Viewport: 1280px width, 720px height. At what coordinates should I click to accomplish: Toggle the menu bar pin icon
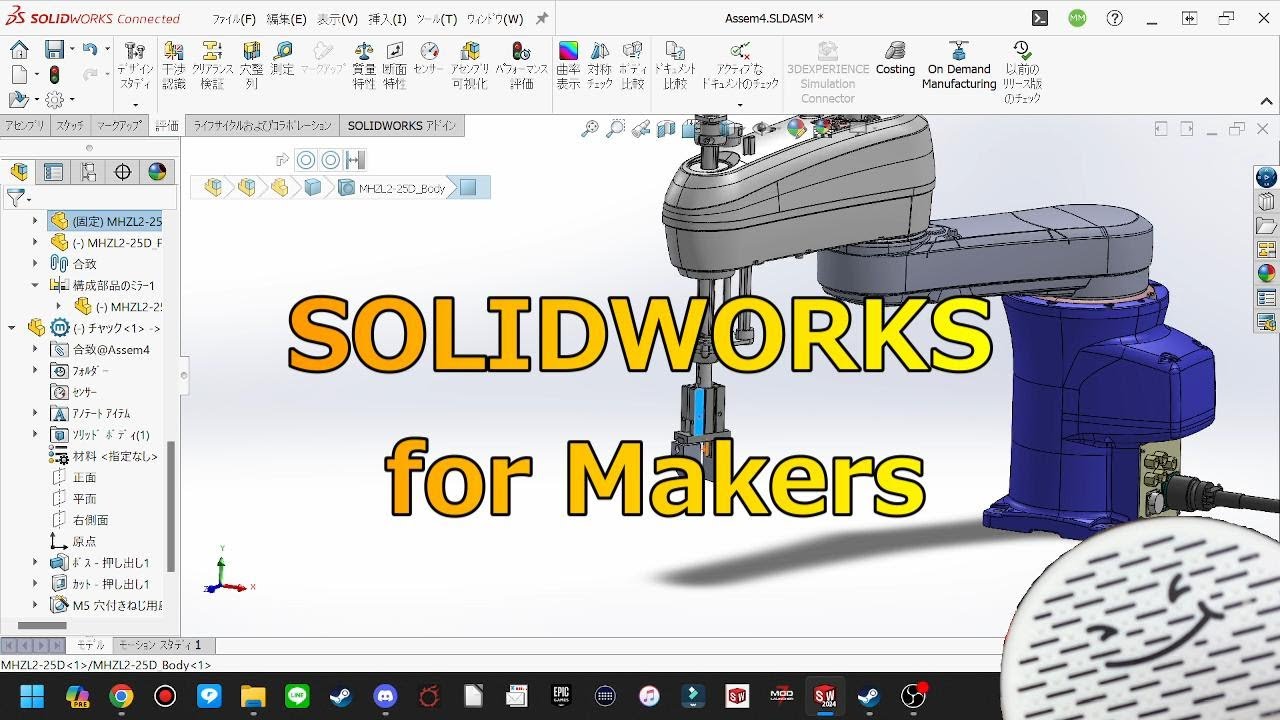(x=542, y=19)
